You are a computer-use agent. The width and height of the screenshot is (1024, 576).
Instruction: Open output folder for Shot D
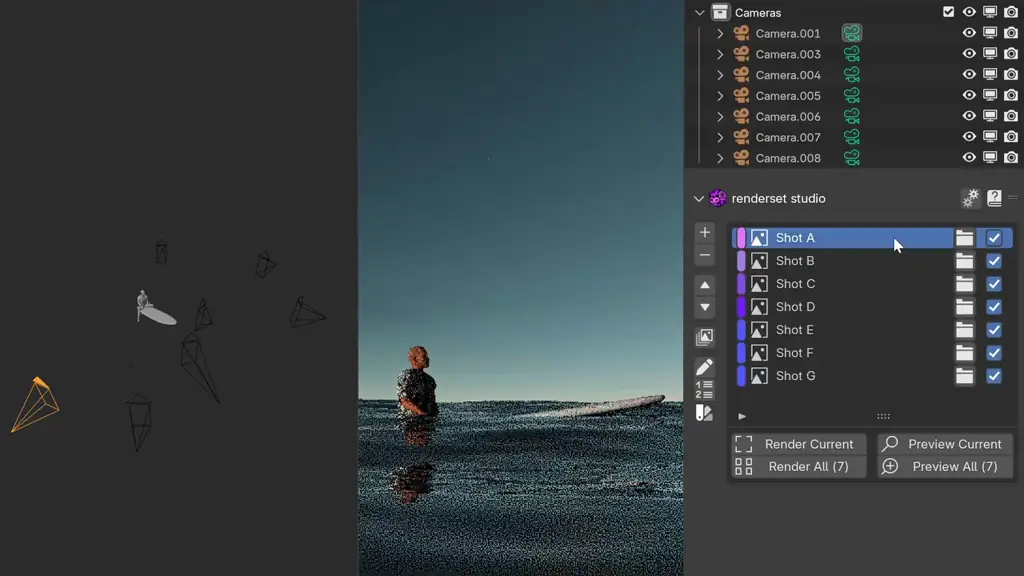pyautogui.click(x=965, y=307)
